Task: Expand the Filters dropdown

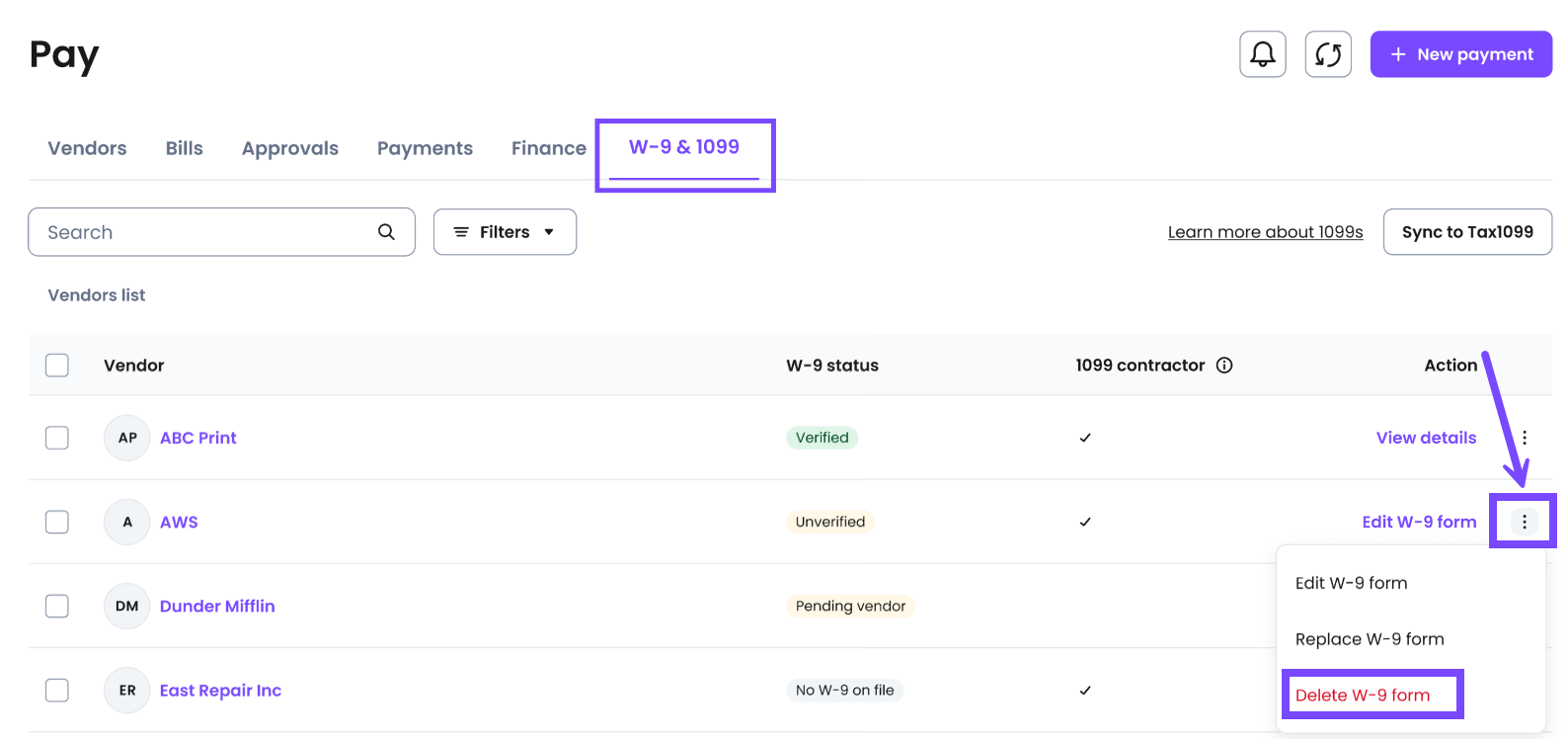Action: tap(505, 232)
